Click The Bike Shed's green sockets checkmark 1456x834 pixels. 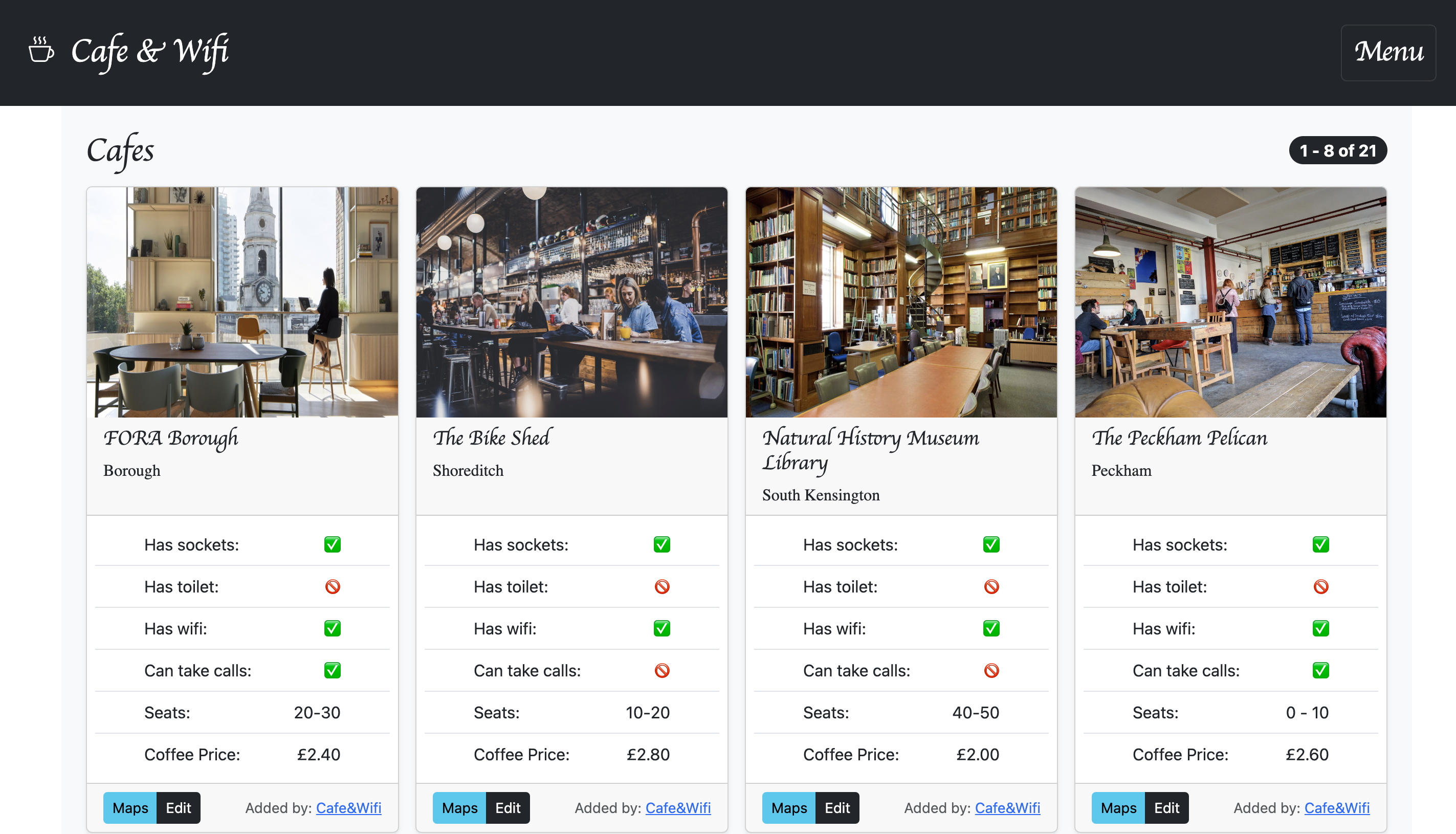[662, 544]
